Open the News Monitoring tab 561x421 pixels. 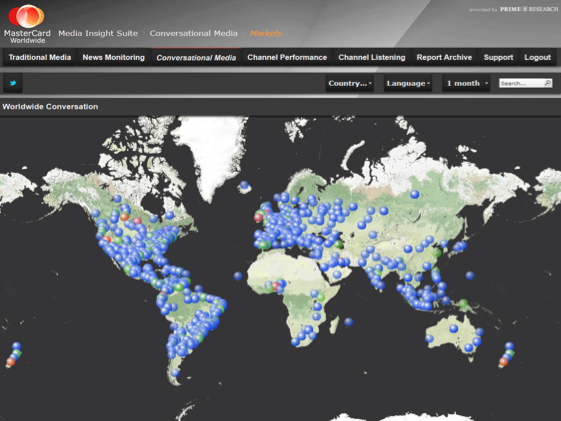click(x=113, y=57)
